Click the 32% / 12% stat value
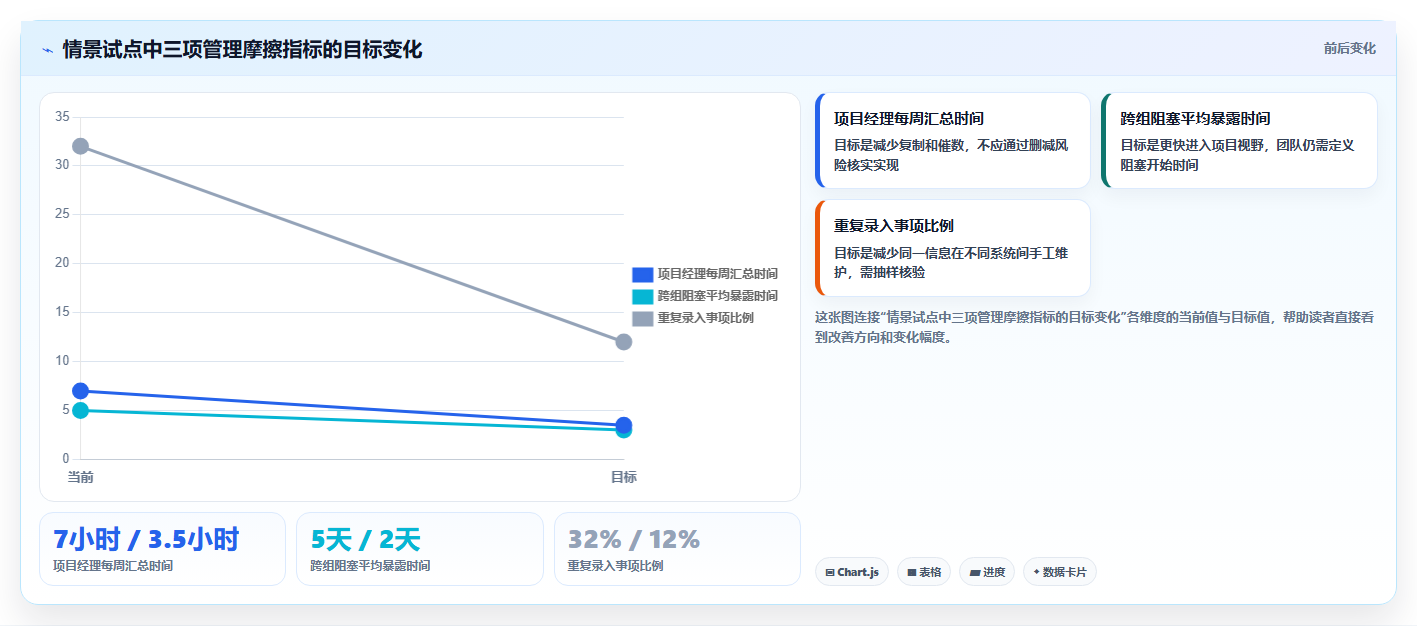This screenshot has width=1417, height=626. [634, 539]
